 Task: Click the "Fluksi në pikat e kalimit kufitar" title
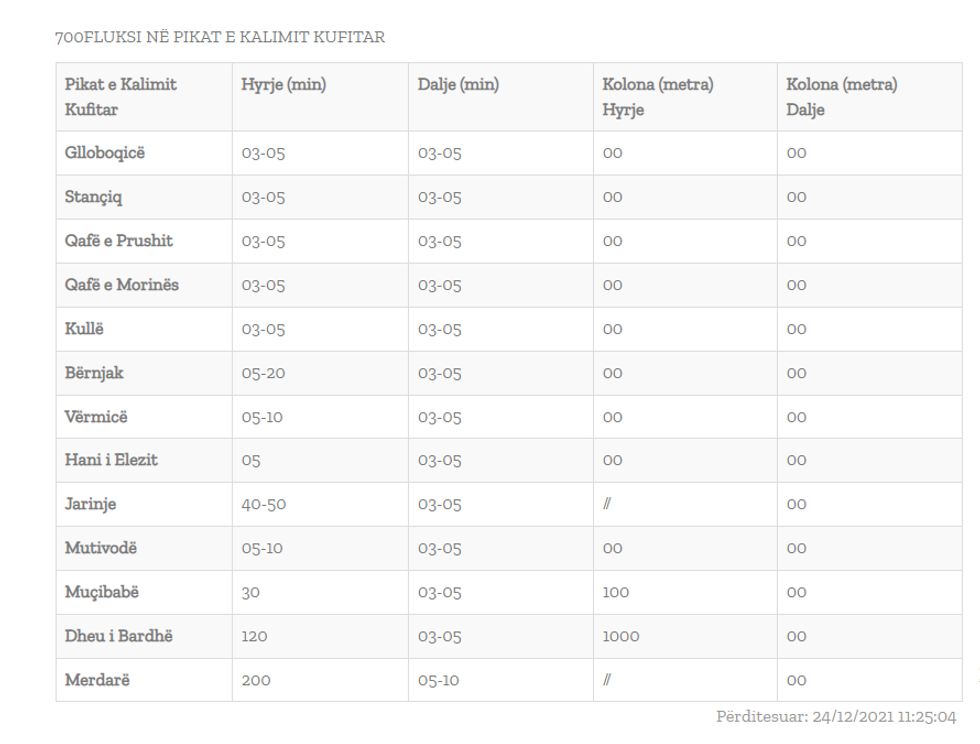click(220, 37)
